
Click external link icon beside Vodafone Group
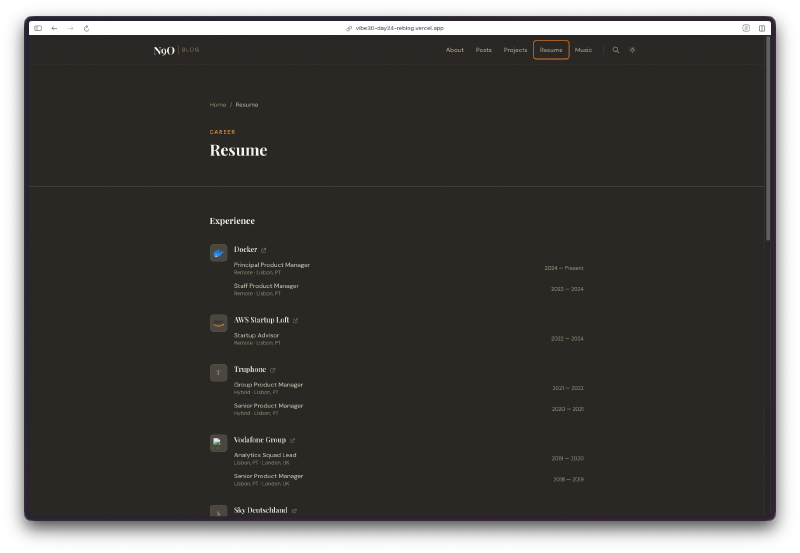(x=292, y=440)
